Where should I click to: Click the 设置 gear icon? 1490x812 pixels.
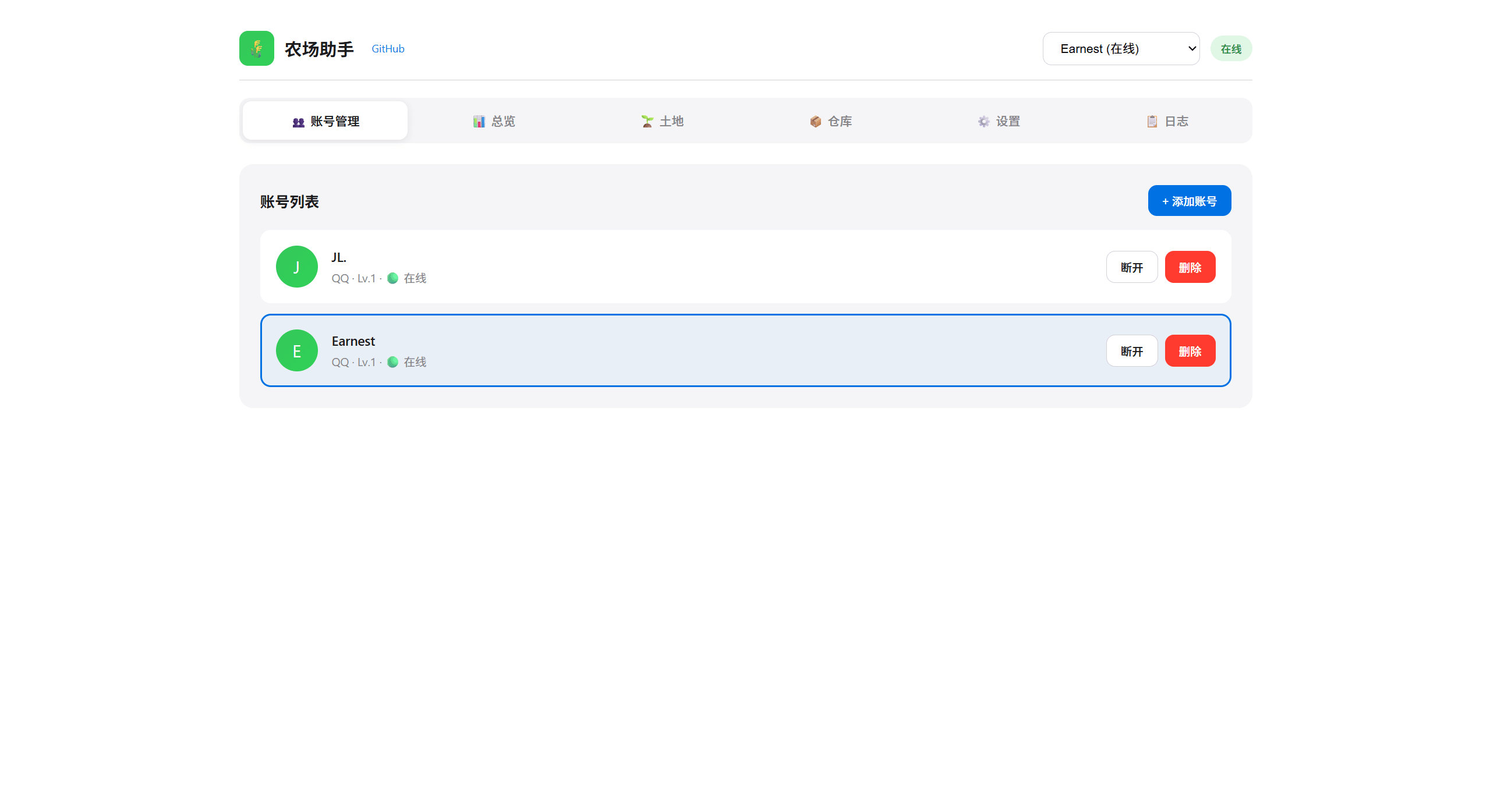(x=983, y=122)
